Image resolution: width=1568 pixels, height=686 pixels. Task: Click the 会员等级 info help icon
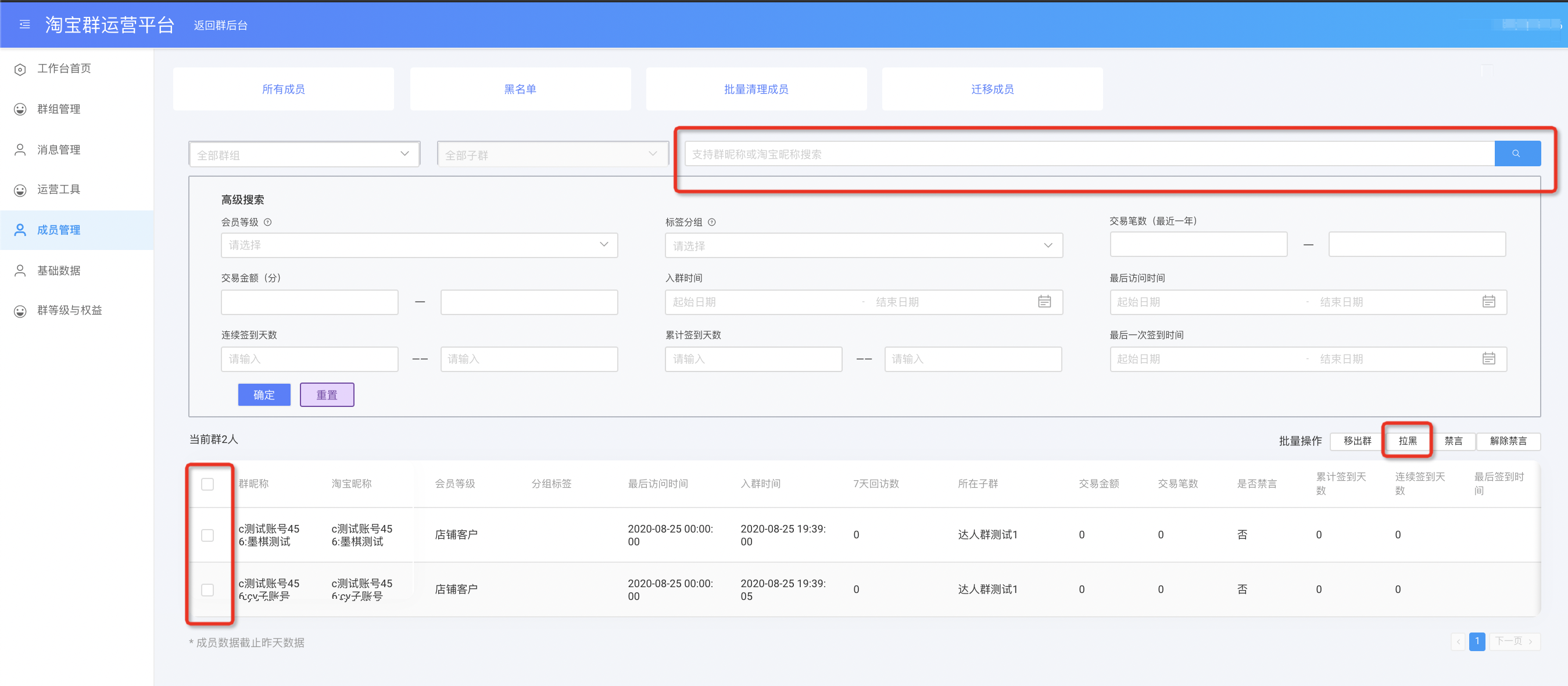click(267, 222)
